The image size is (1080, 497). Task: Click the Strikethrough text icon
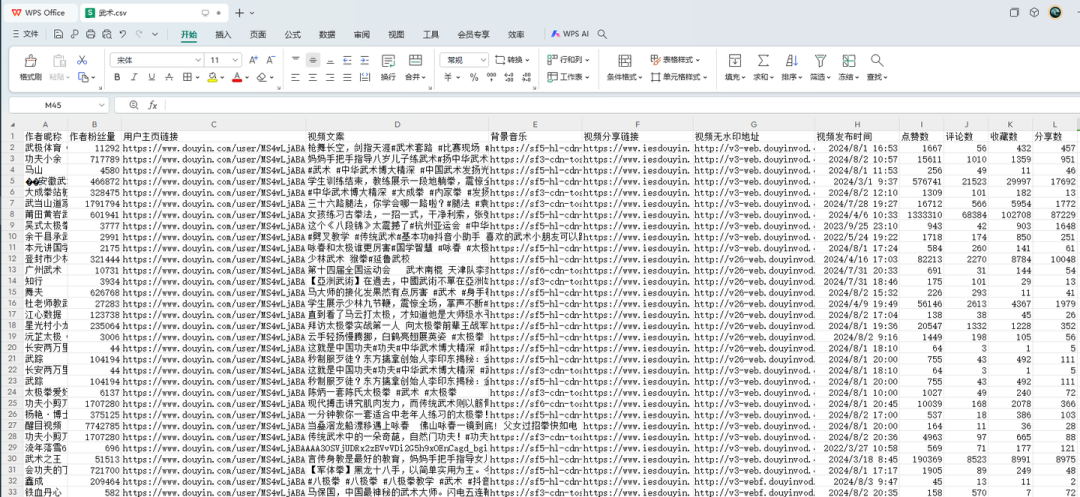[169, 77]
